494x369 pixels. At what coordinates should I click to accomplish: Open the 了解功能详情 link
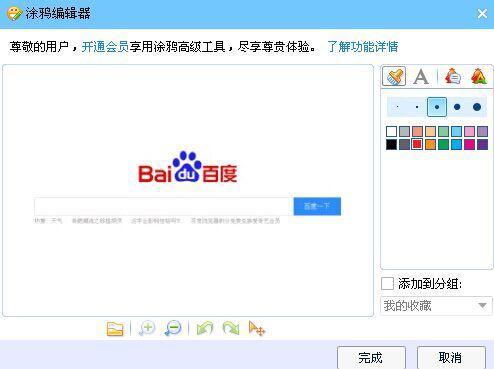[x=363, y=47]
